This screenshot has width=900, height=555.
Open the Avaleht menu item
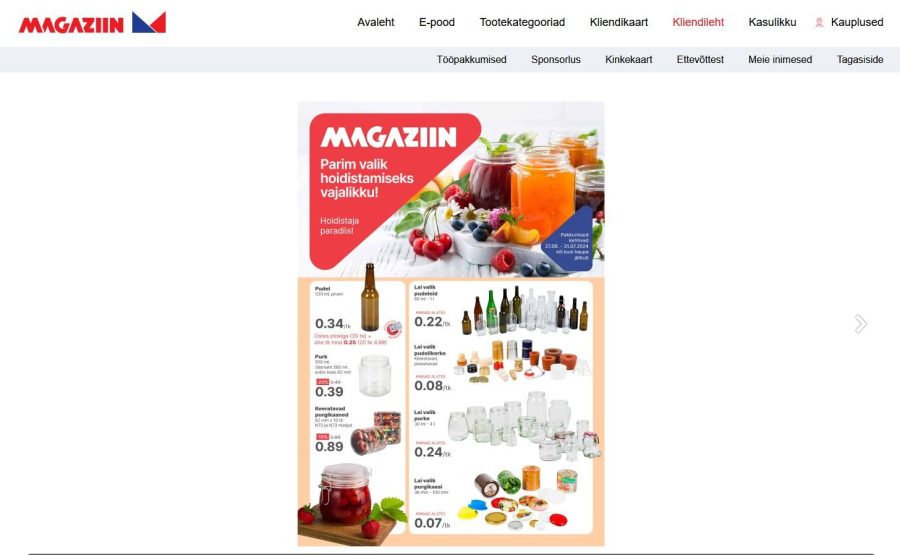tap(375, 22)
